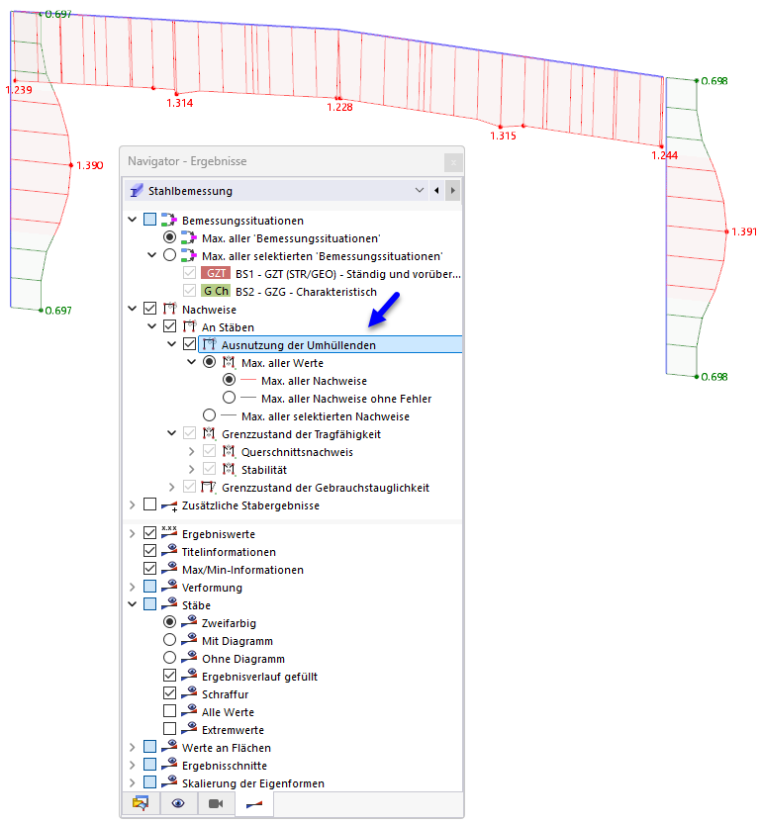
Task: Select Max. aller Werte radio button
Action: (209, 362)
